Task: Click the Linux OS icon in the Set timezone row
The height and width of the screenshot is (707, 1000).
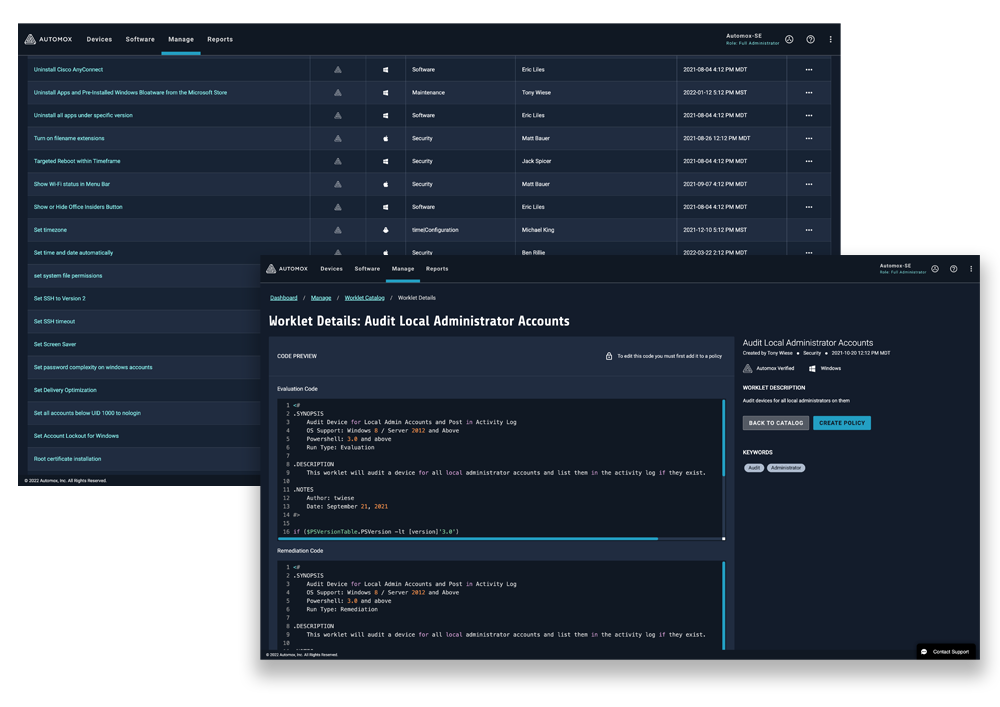Action: pos(385,230)
